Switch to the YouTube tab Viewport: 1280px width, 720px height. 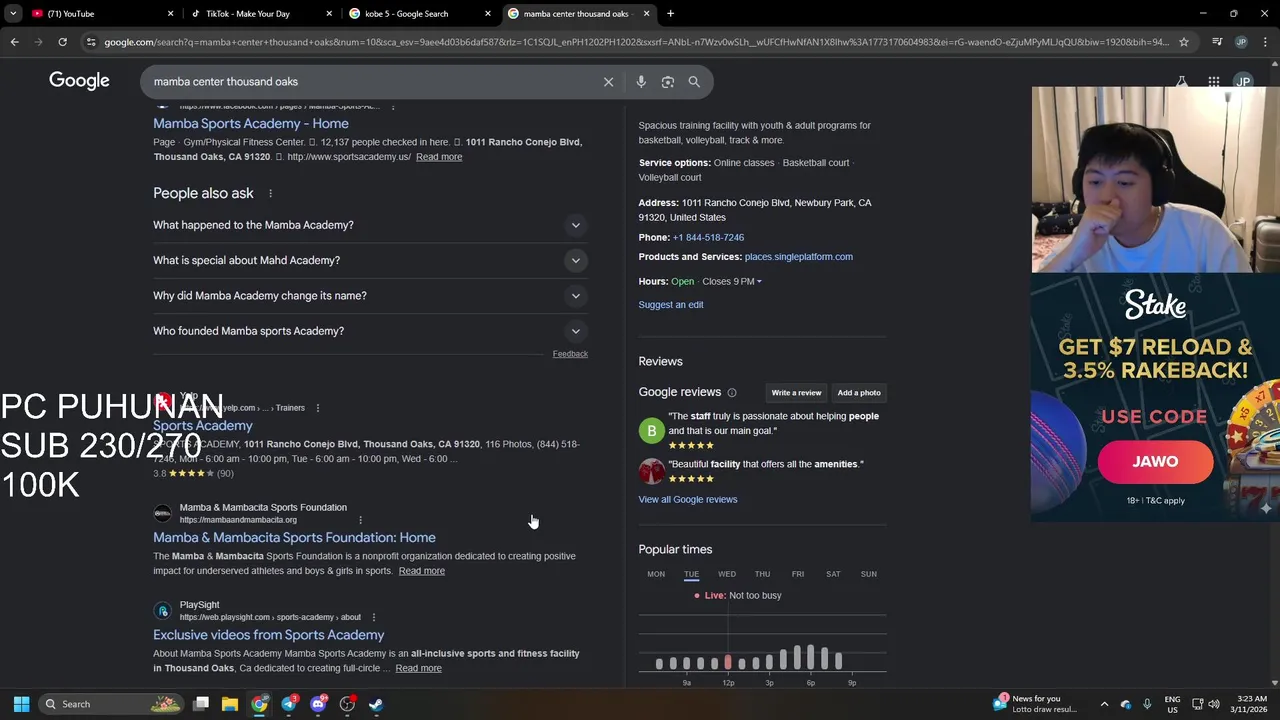(x=100, y=14)
